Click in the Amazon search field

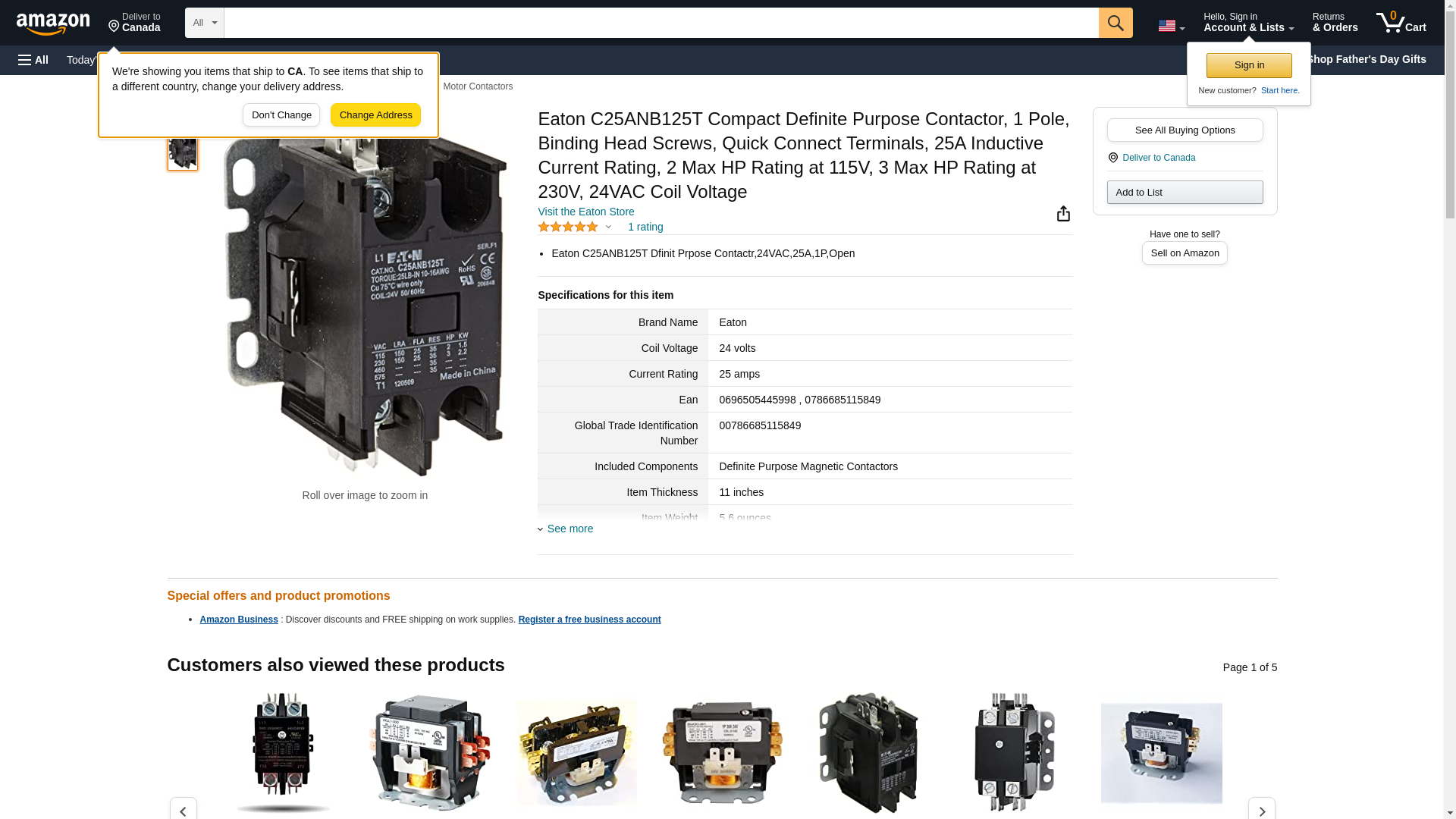click(x=661, y=23)
